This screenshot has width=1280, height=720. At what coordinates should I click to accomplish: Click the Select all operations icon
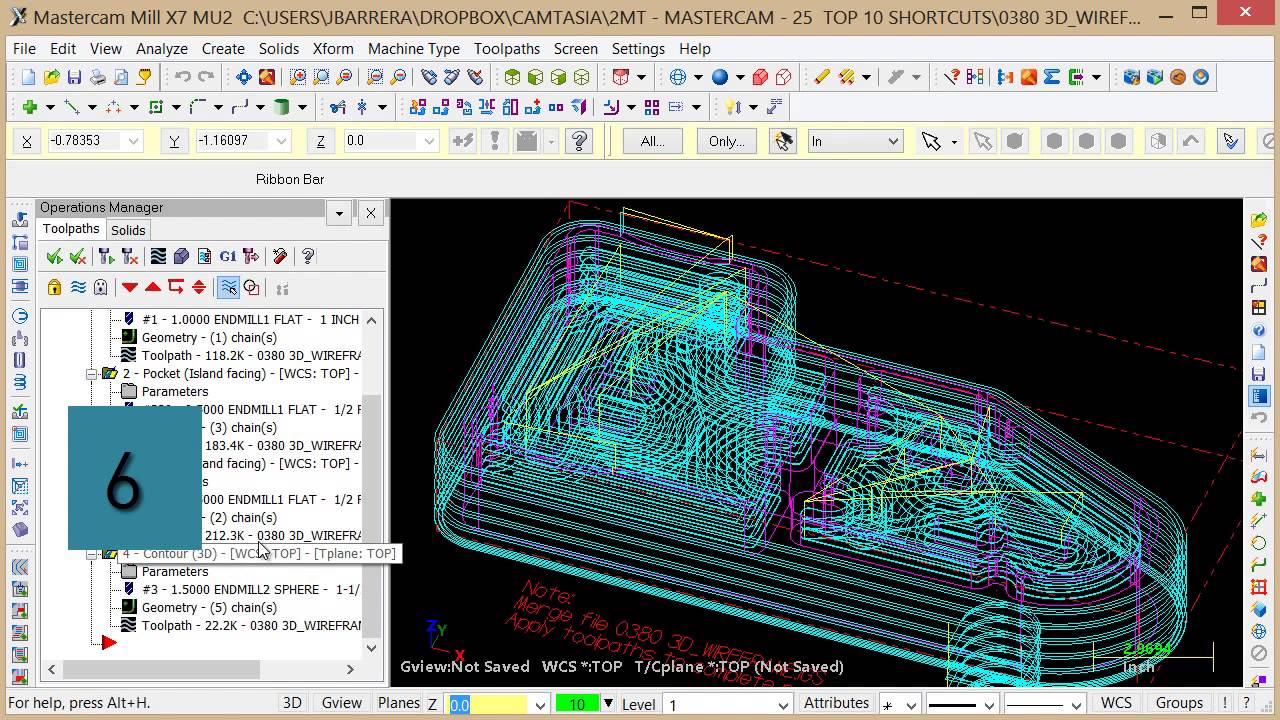point(54,257)
